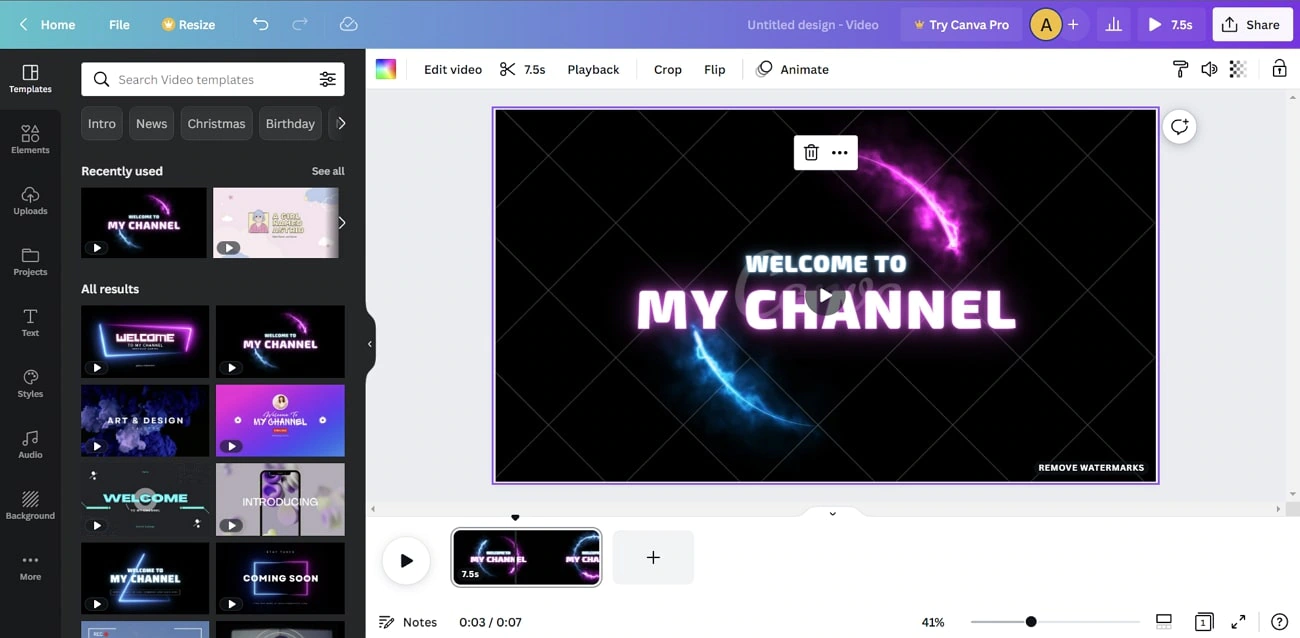Click the transparency checkerboard icon
1300x638 pixels.
(x=1238, y=69)
